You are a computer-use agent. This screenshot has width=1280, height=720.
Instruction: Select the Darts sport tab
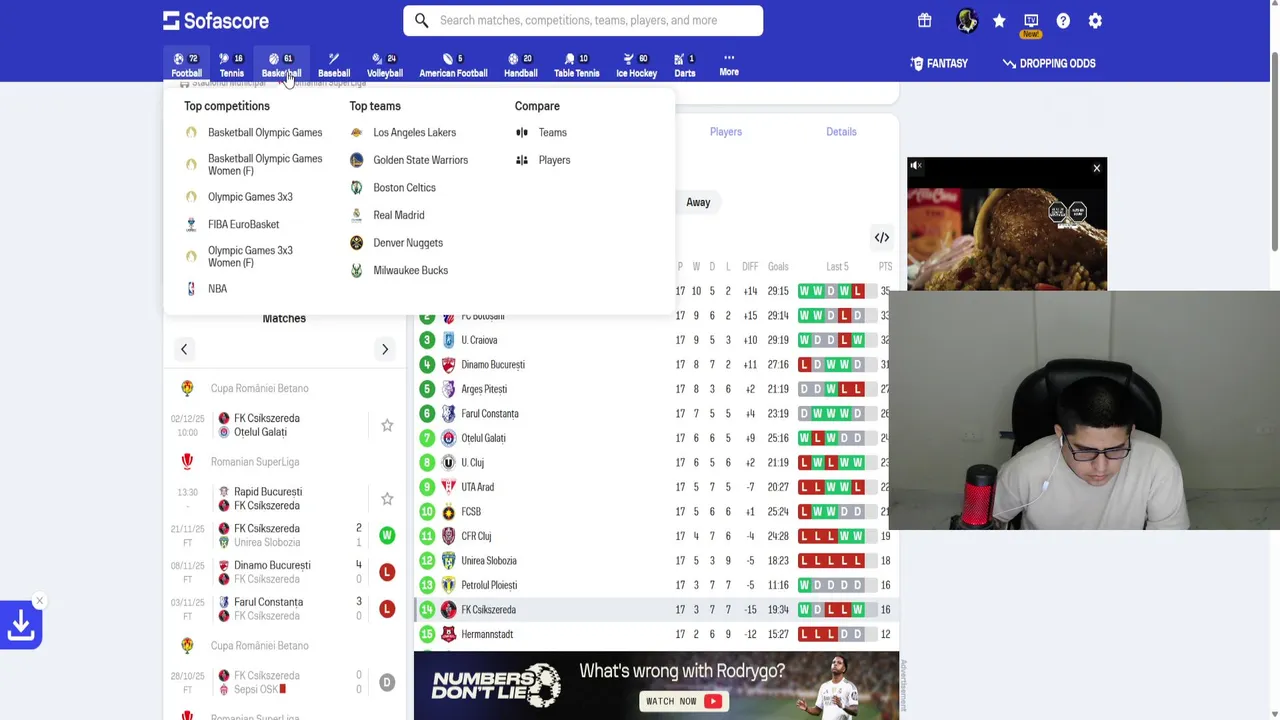point(685,65)
